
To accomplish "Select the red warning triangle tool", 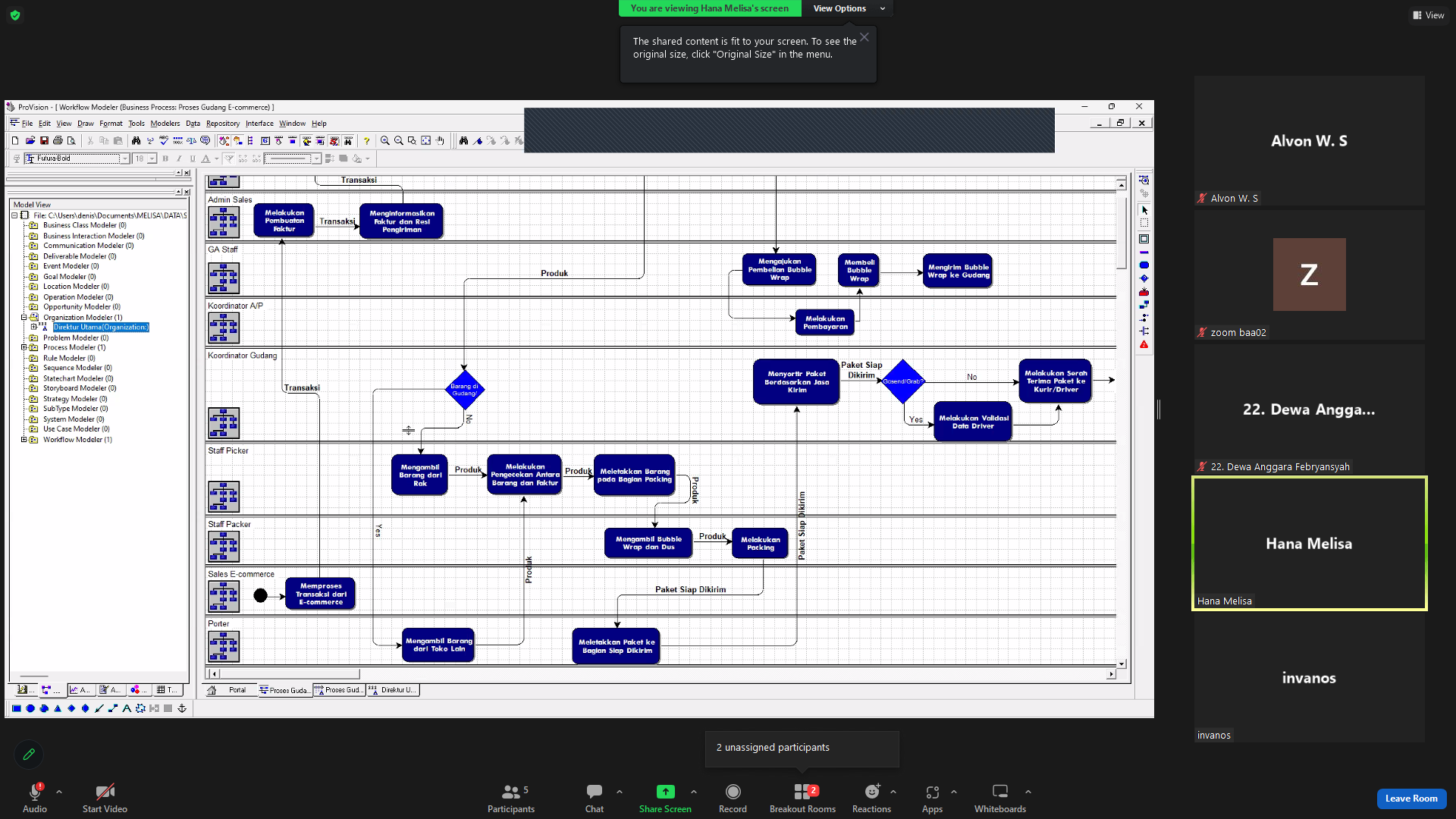I will [1144, 345].
